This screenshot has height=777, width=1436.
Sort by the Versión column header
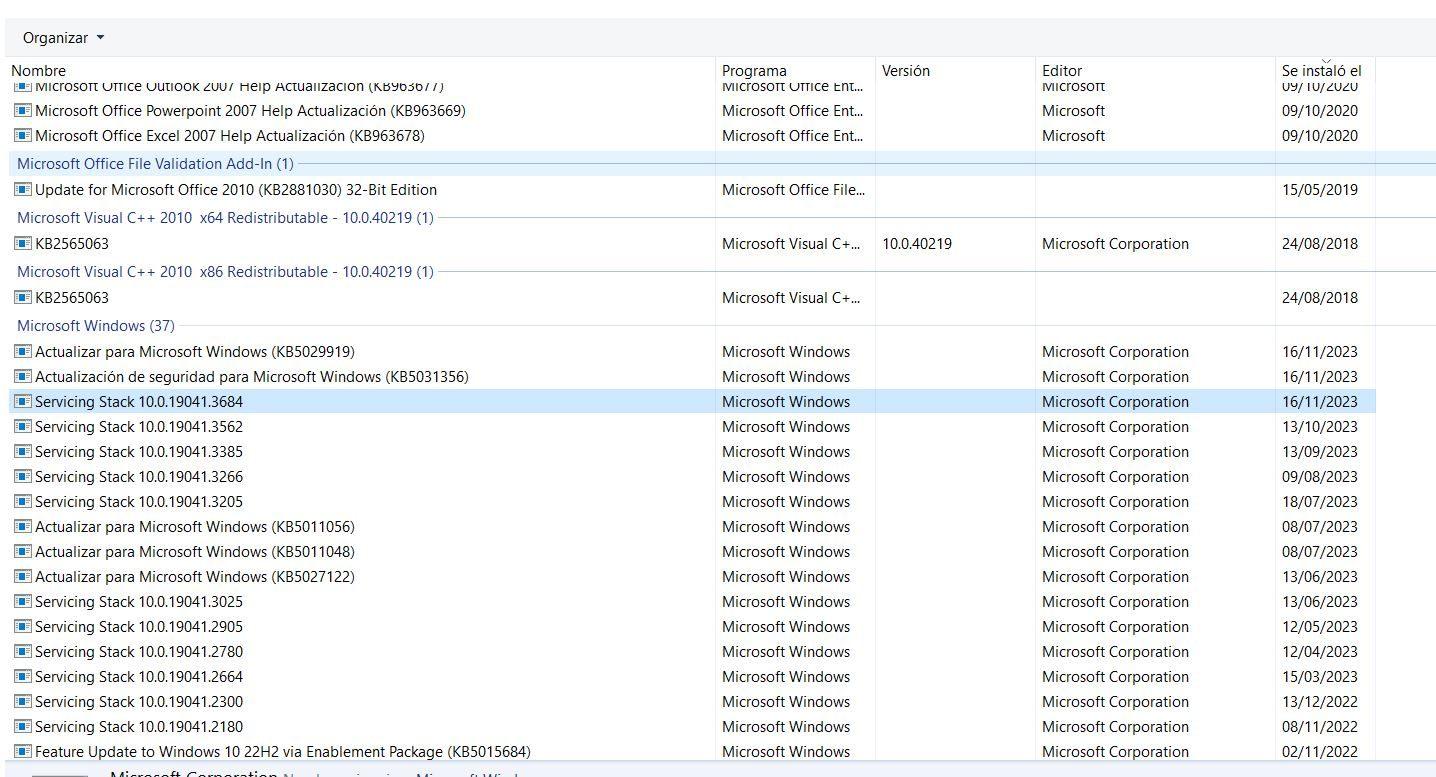(905, 70)
